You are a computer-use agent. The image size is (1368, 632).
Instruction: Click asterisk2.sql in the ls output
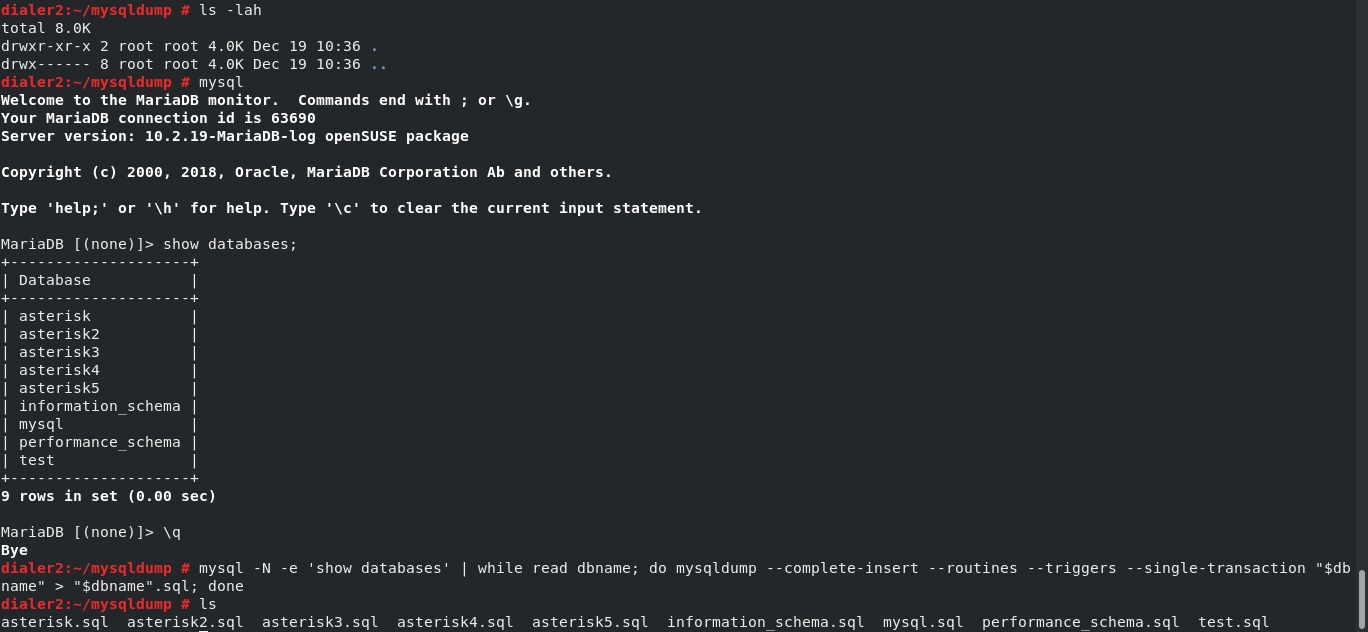185,622
